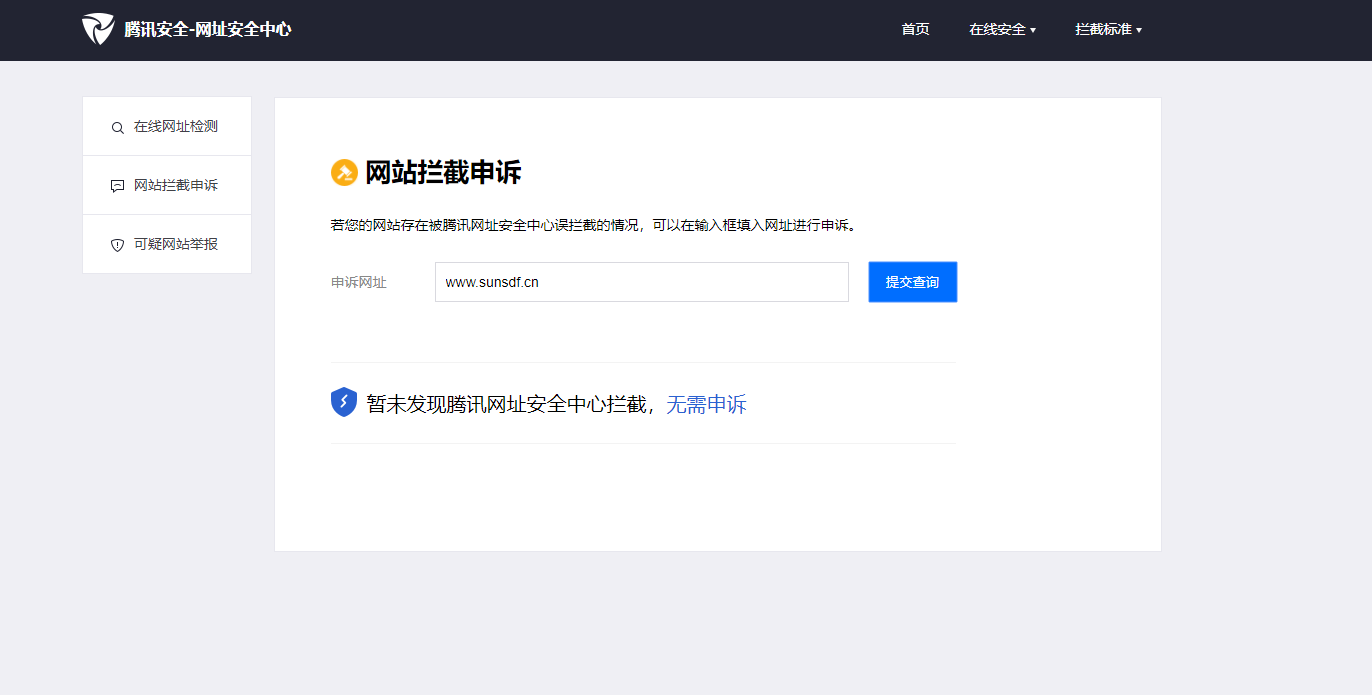Screen dimensions: 1372x695
Task: Click the 申诉网址 input field
Action: (x=642, y=282)
